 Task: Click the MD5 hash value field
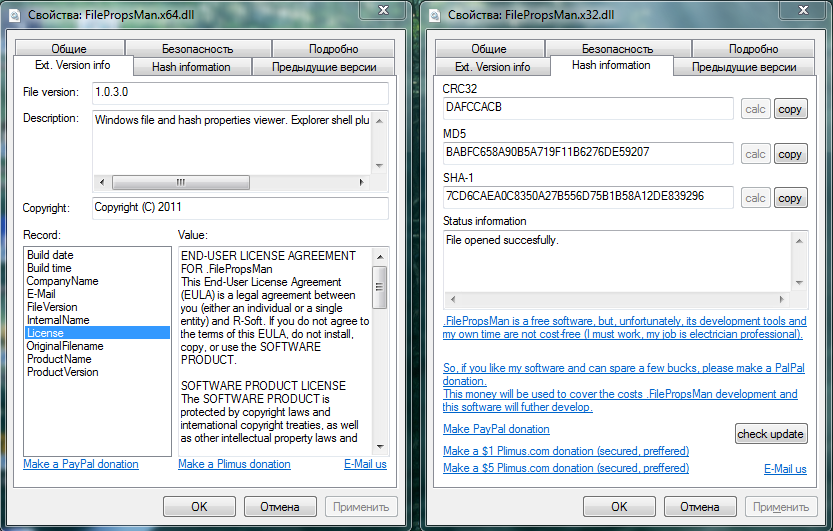[x=588, y=153]
